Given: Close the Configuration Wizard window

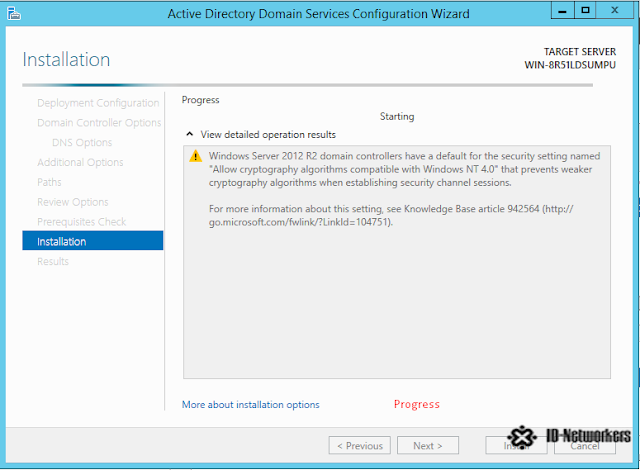Looking at the screenshot, I should (x=614, y=11).
